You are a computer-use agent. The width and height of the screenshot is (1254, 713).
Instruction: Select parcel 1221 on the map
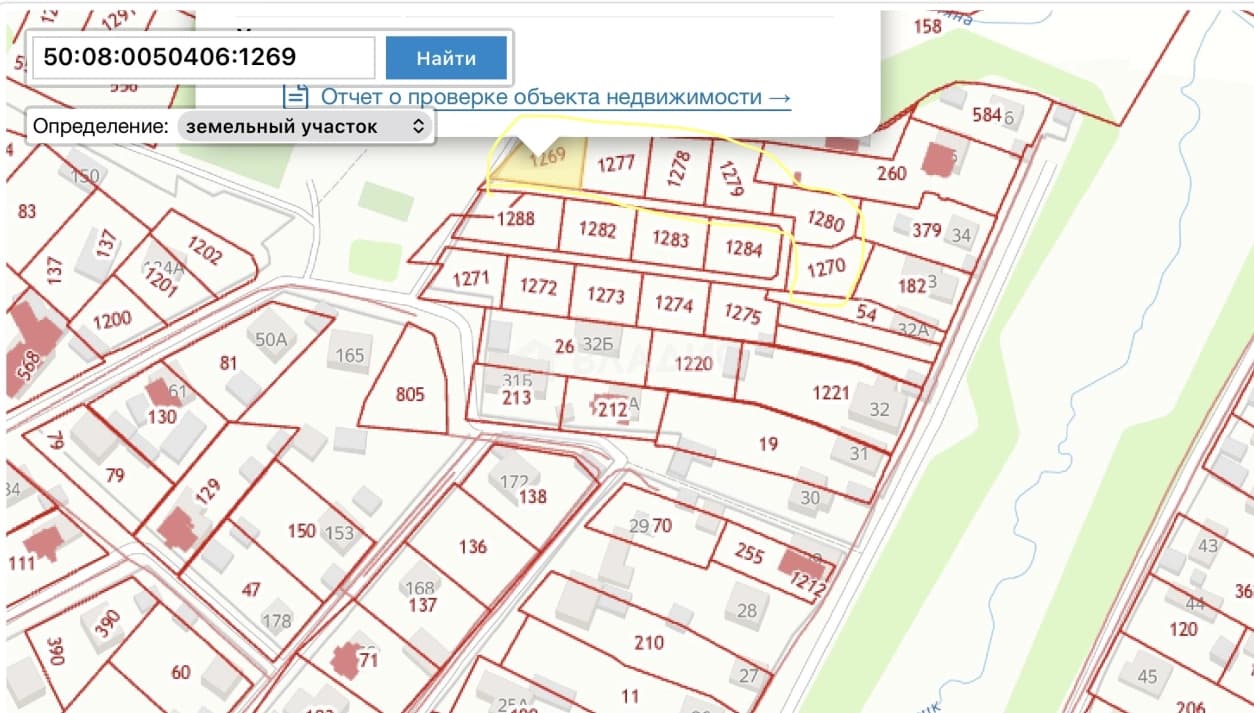[830, 393]
